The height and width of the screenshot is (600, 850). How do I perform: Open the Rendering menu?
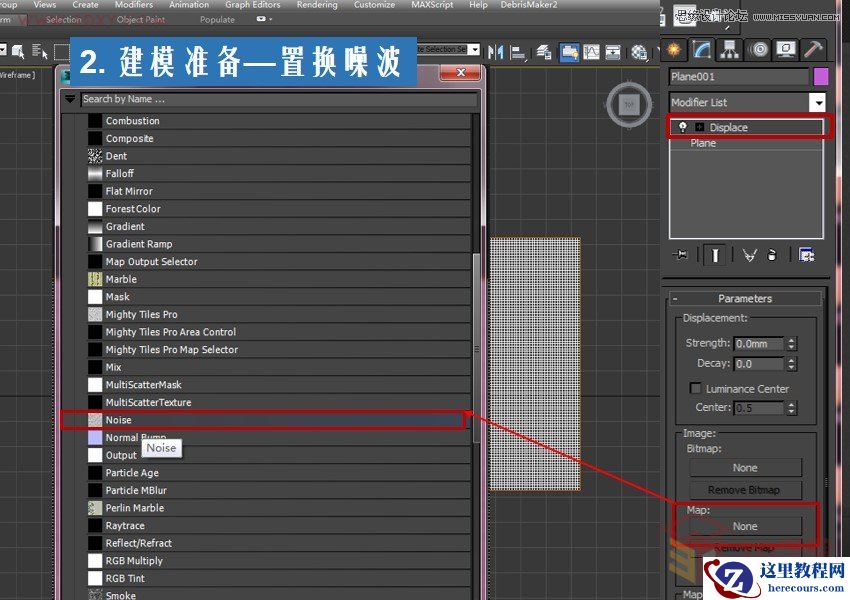[x=317, y=5]
